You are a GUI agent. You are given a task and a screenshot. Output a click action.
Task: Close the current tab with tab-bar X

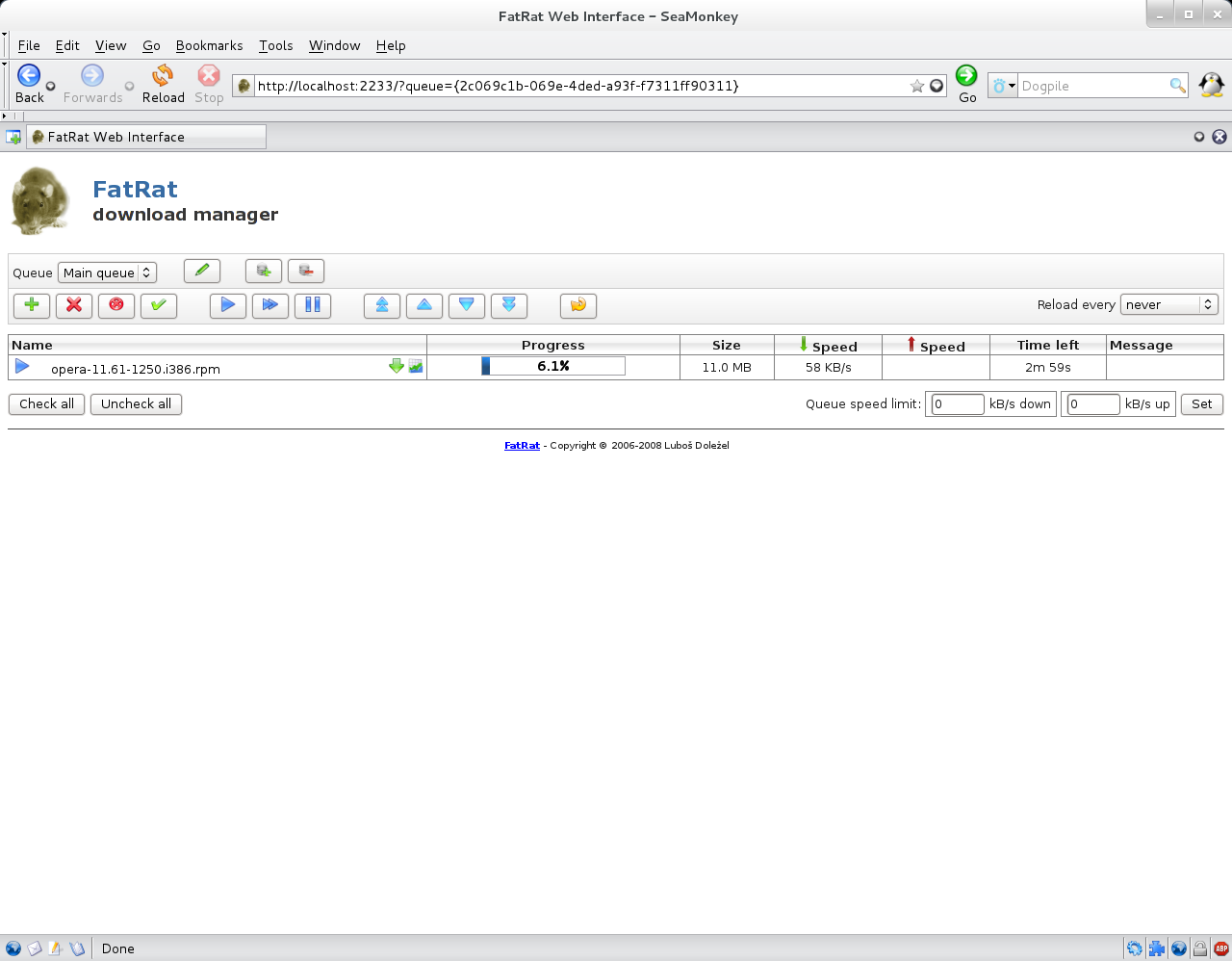1219,137
